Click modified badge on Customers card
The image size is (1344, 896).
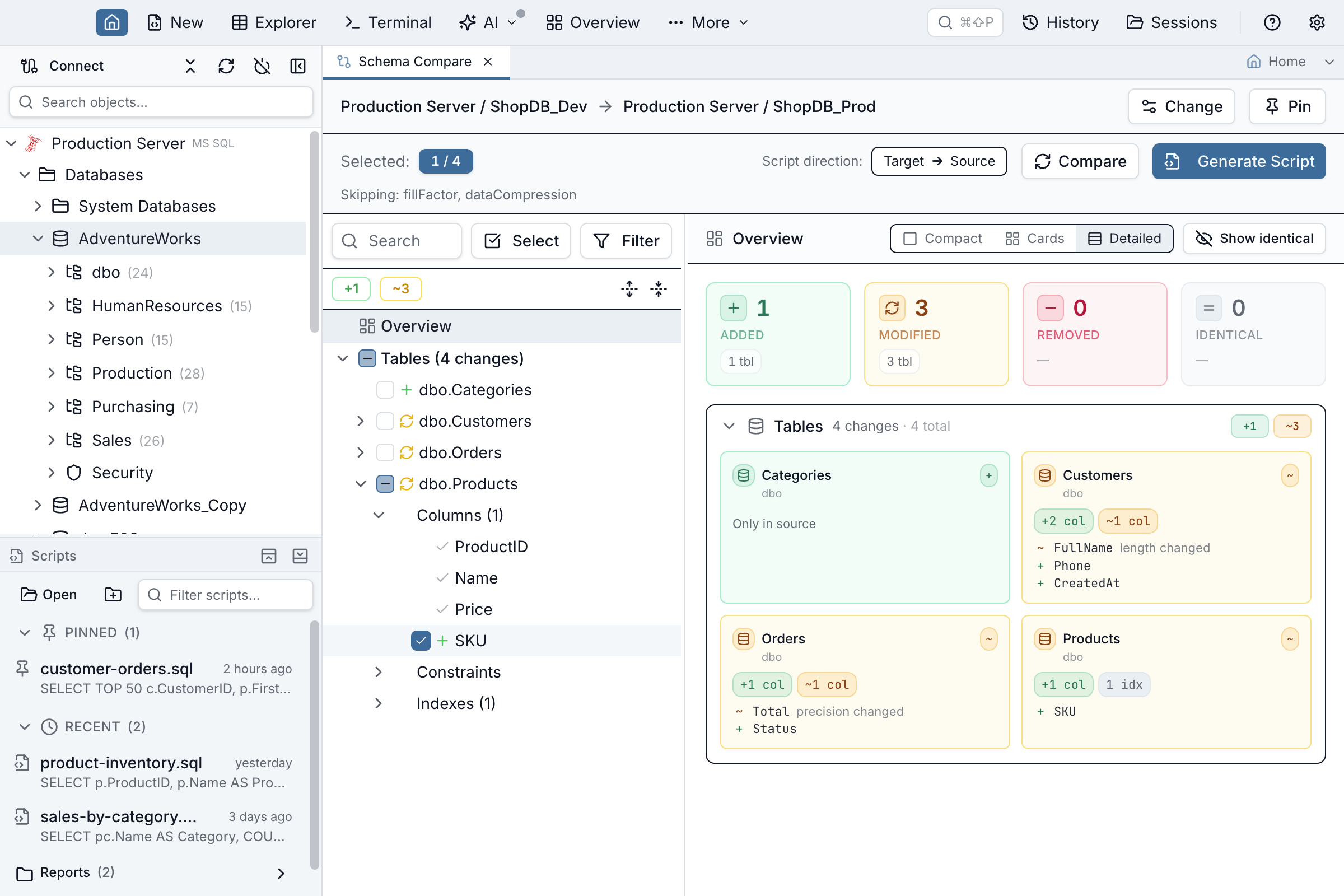click(x=1290, y=475)
